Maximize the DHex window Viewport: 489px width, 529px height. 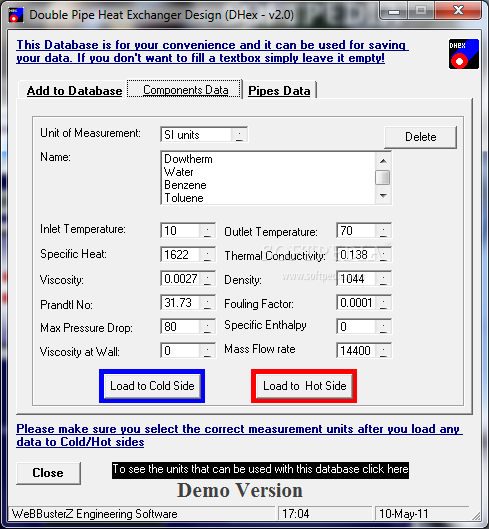(x=421, y=11)
